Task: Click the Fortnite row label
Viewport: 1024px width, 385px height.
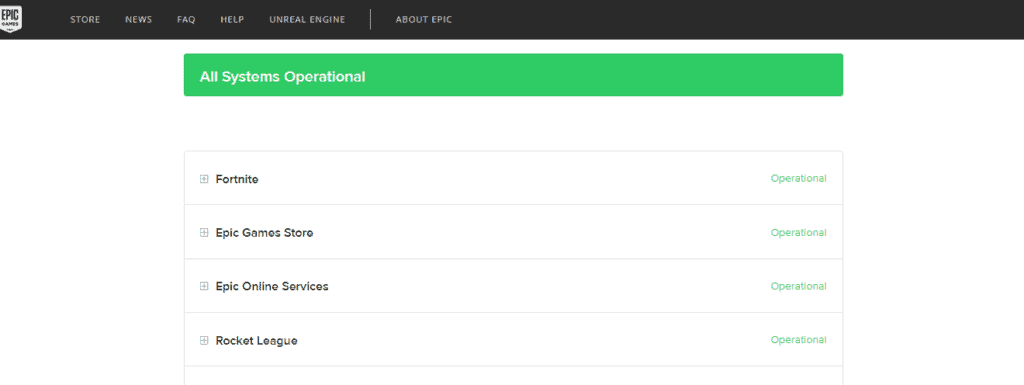Action: coord(237,179)
